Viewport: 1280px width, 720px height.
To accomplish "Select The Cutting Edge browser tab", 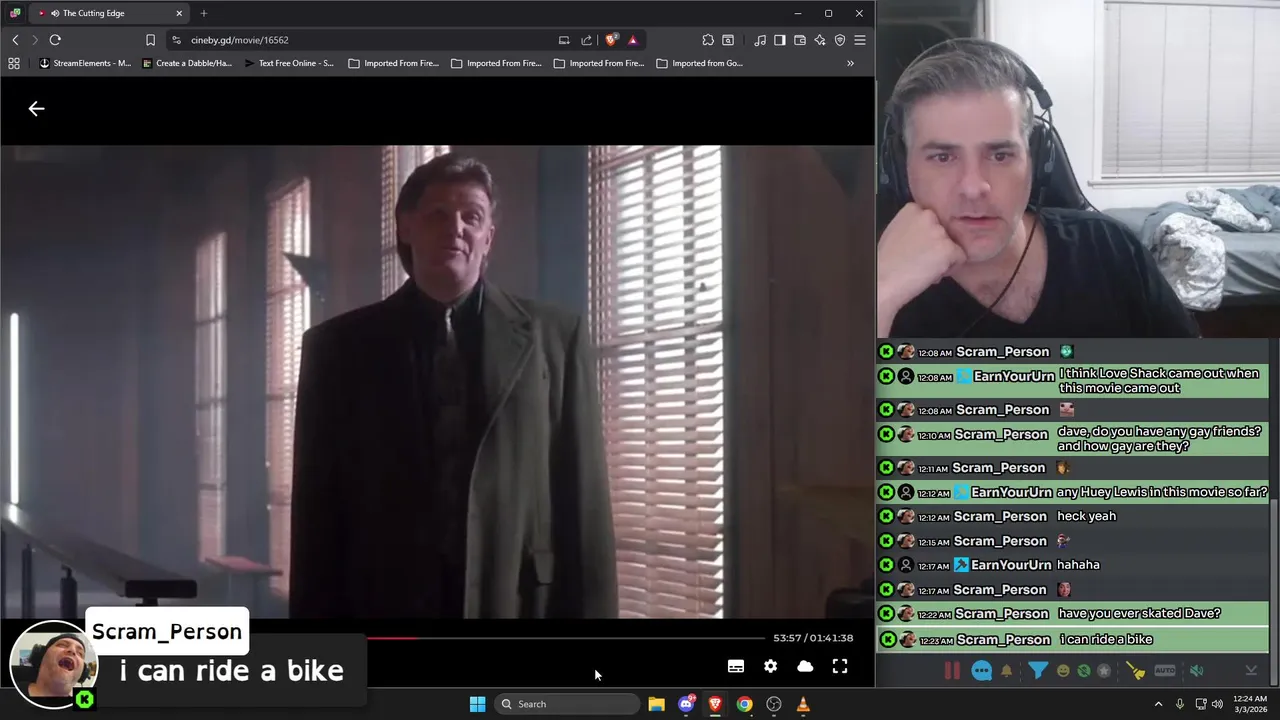I will [x=110, y=13].
